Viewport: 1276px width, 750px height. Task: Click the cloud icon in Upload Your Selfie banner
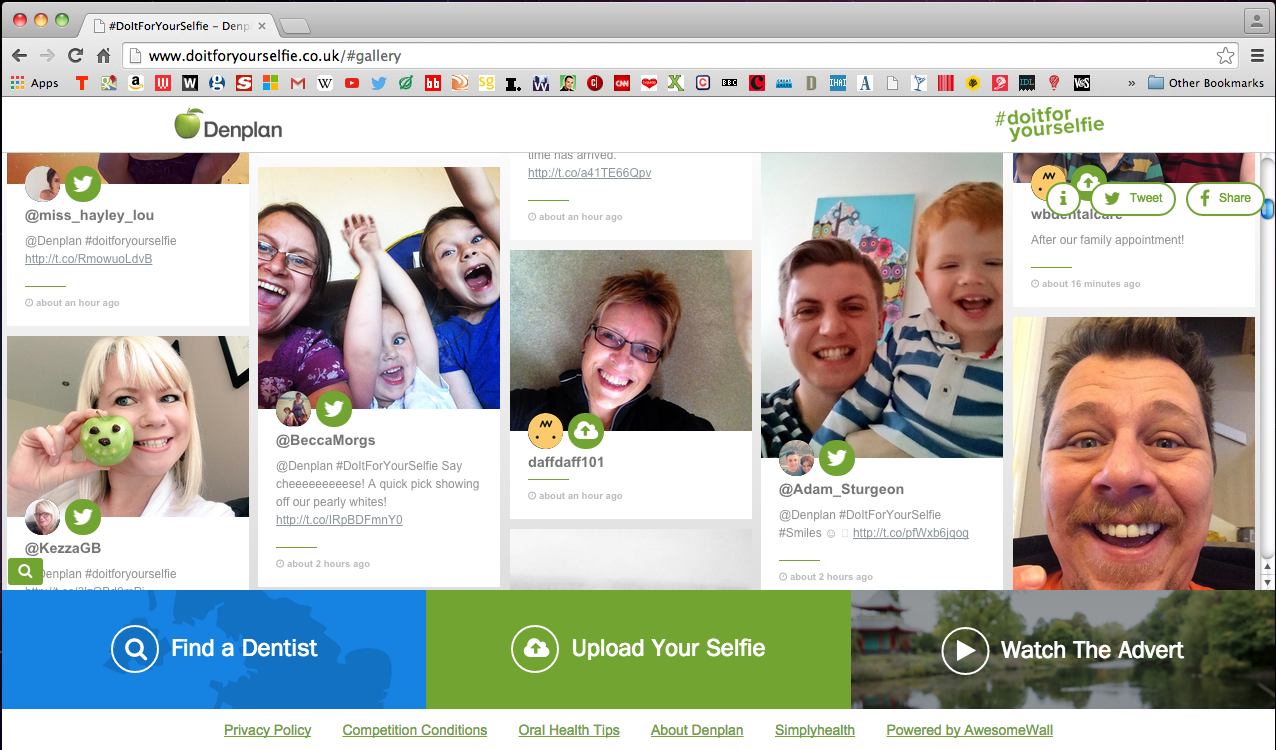[535, 650]
